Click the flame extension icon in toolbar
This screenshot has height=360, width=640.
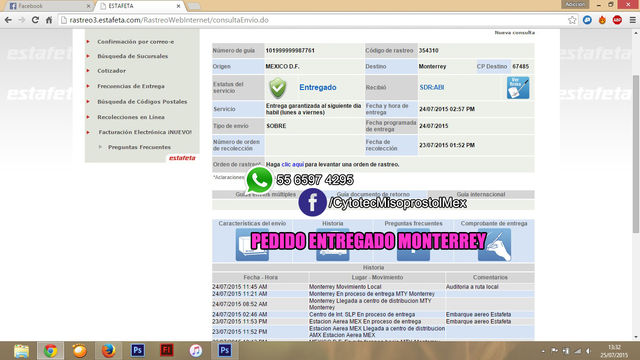602,20
